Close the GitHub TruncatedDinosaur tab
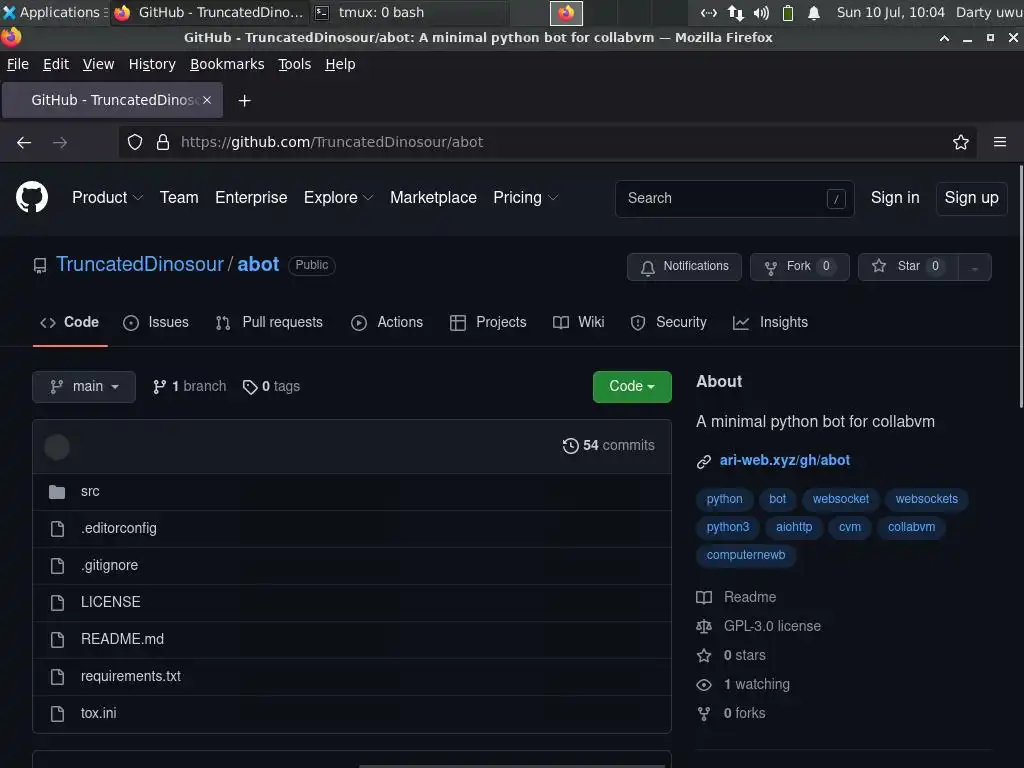 point(207,100)
